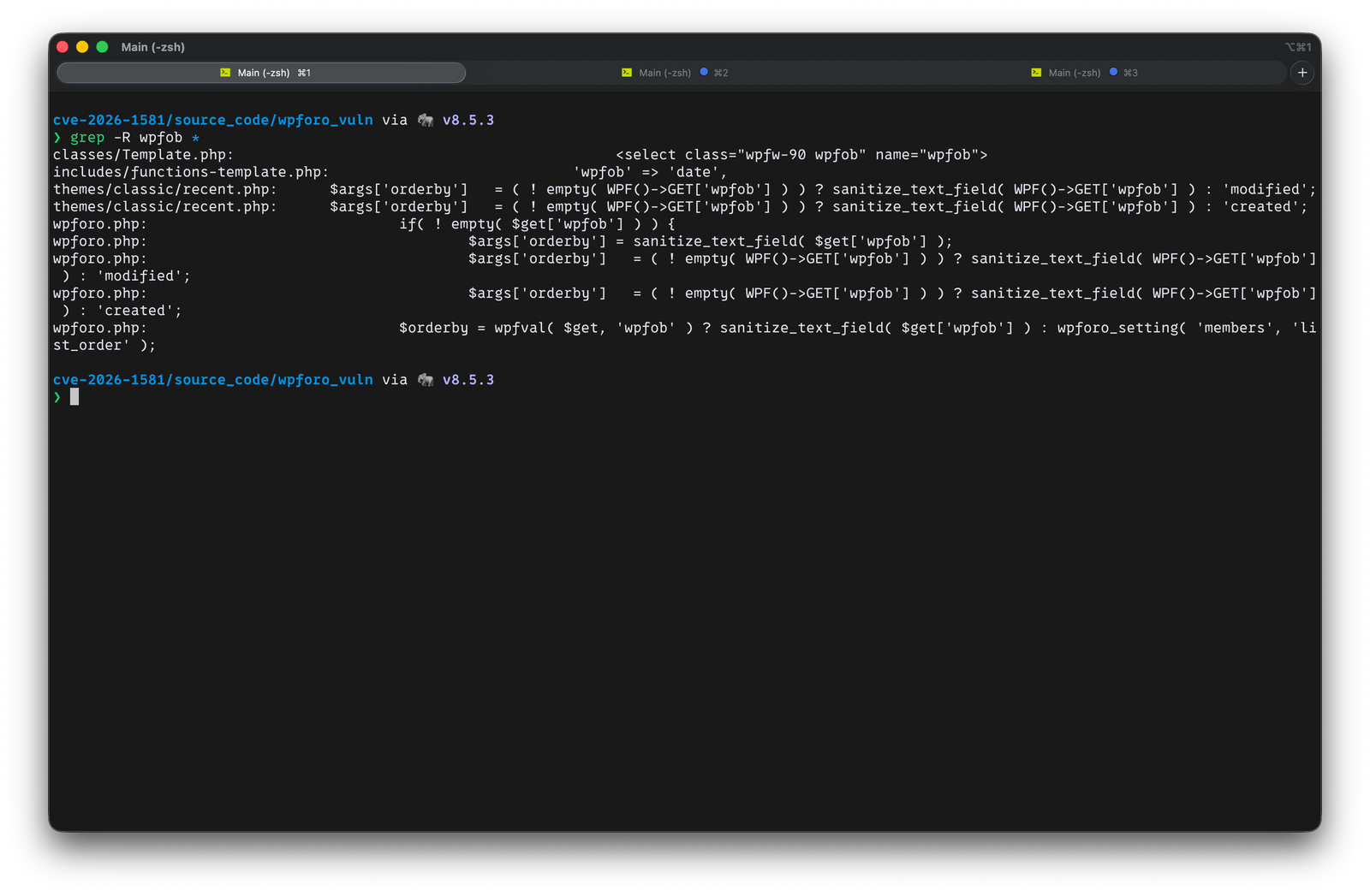Click the "*" wildcard in the grep command
Viewport: 1370px width, 896px height.
195,138
